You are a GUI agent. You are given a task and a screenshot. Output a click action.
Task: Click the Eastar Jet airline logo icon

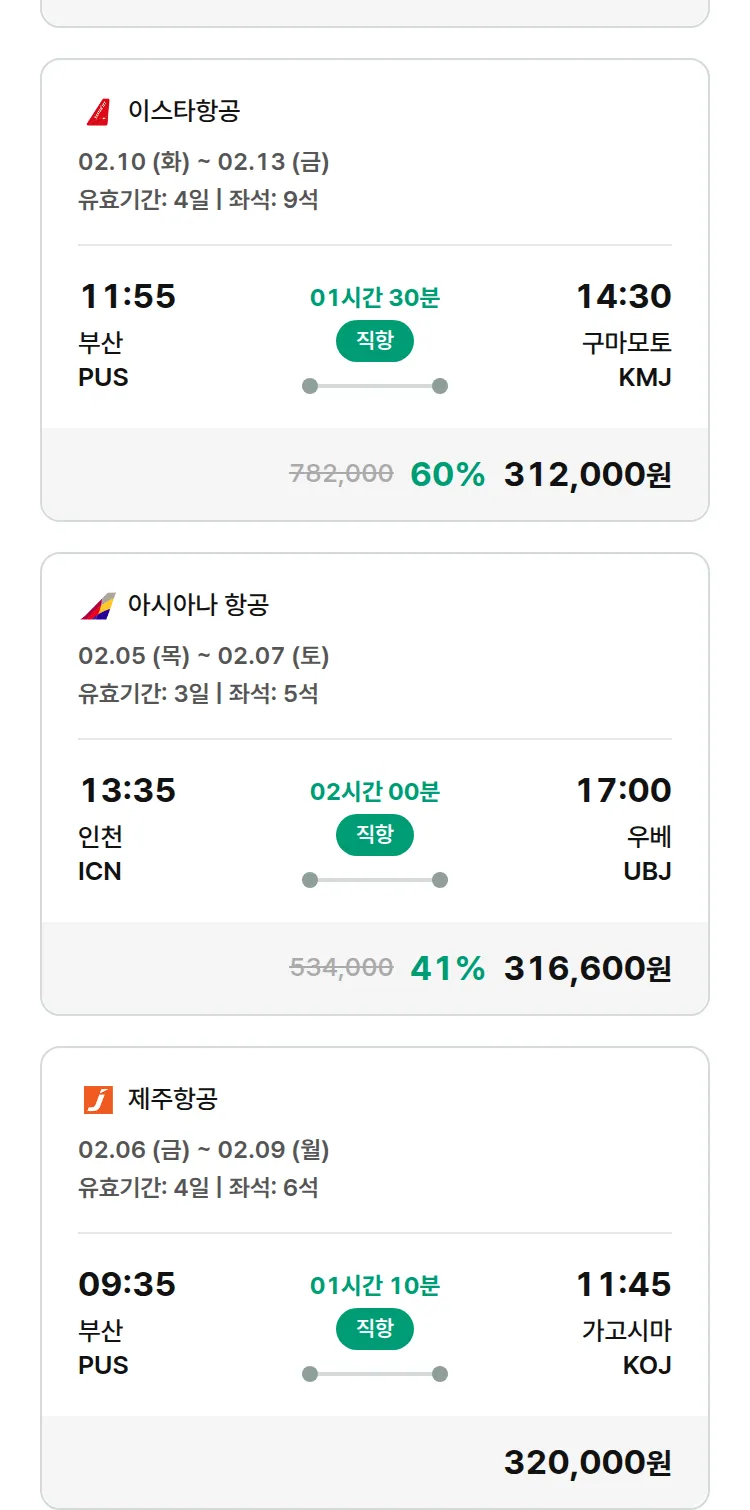(98, 111)
